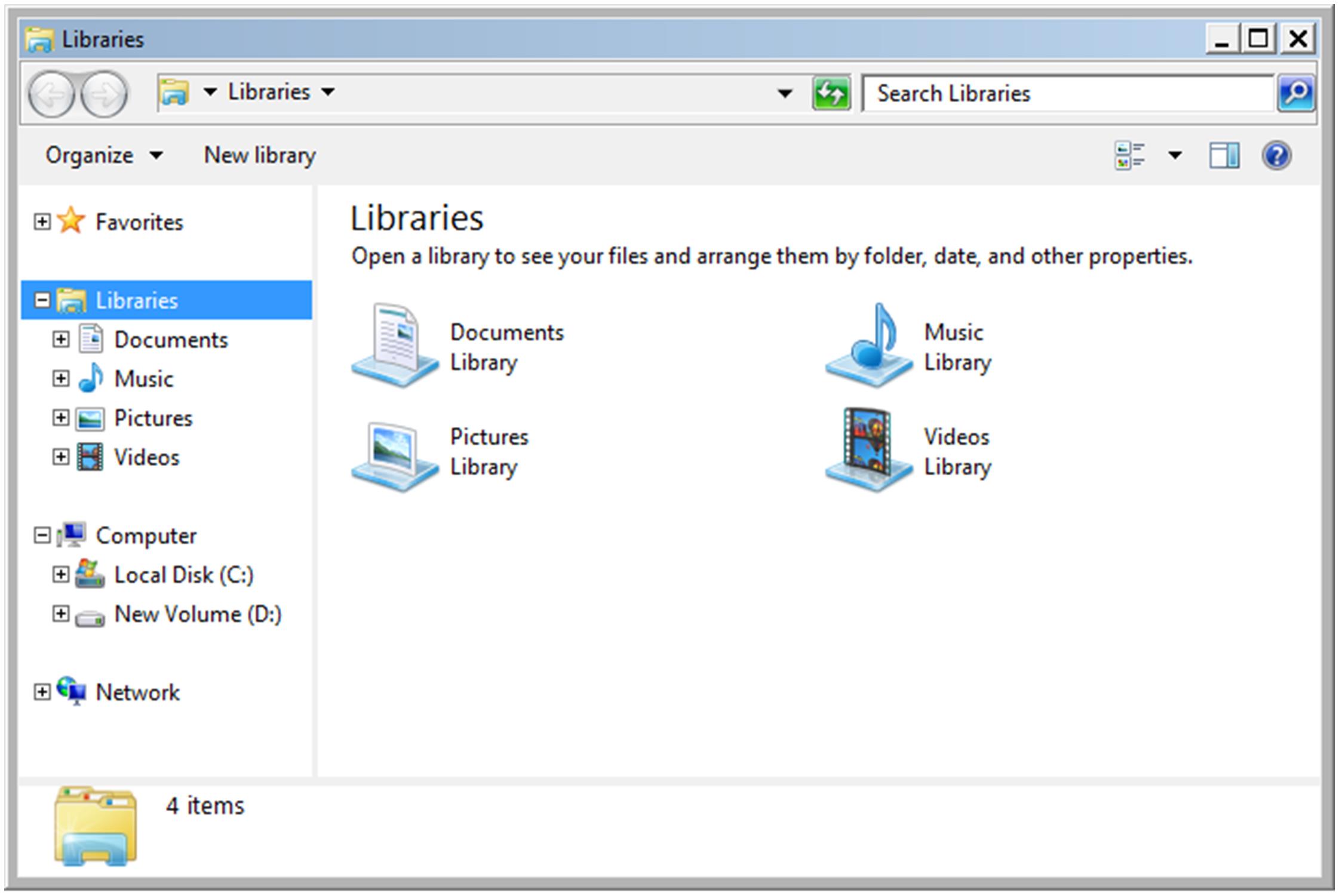Screen dimensions: 1339x896
Task: Open the Music Library icon
Action: coord(870,346)
